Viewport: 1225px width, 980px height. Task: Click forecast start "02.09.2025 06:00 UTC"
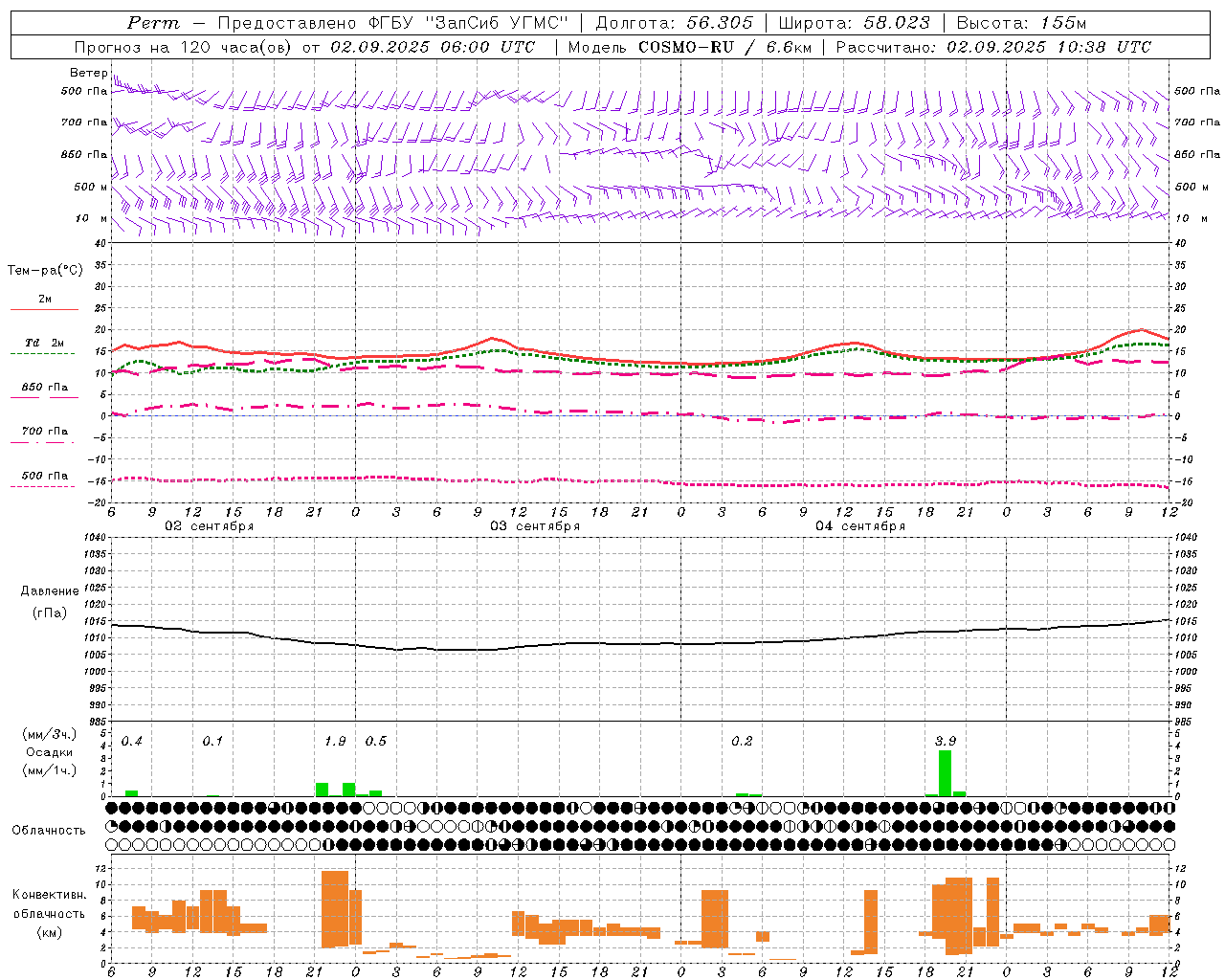[x=433, y=47]
